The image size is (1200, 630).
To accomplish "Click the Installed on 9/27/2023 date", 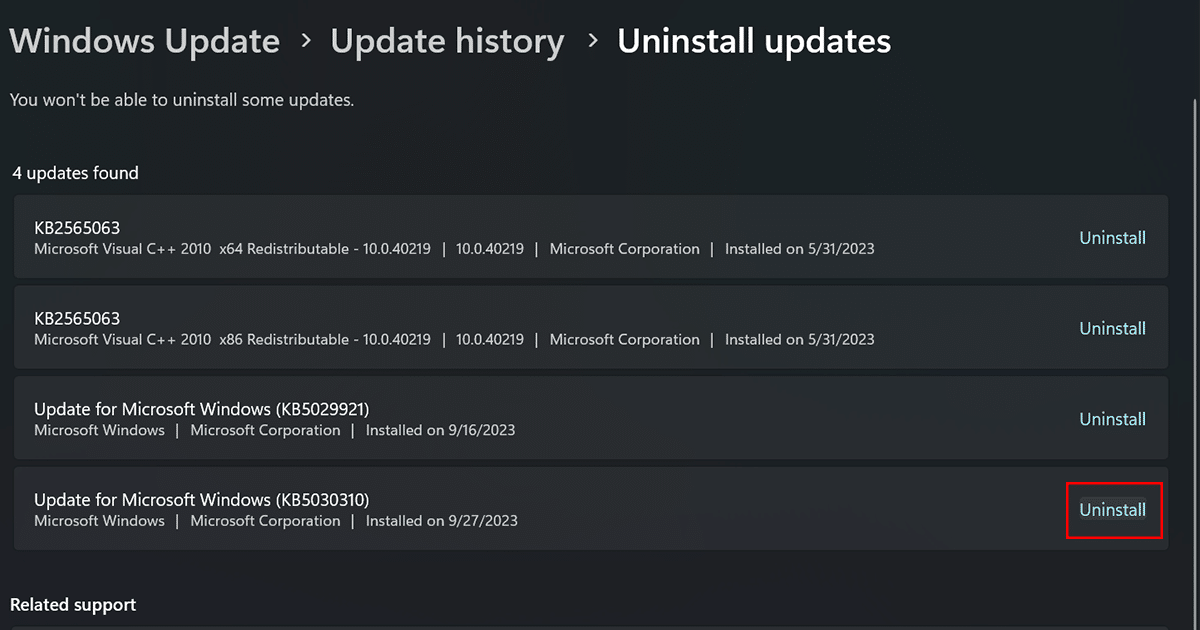I will [x=441, y=521].
